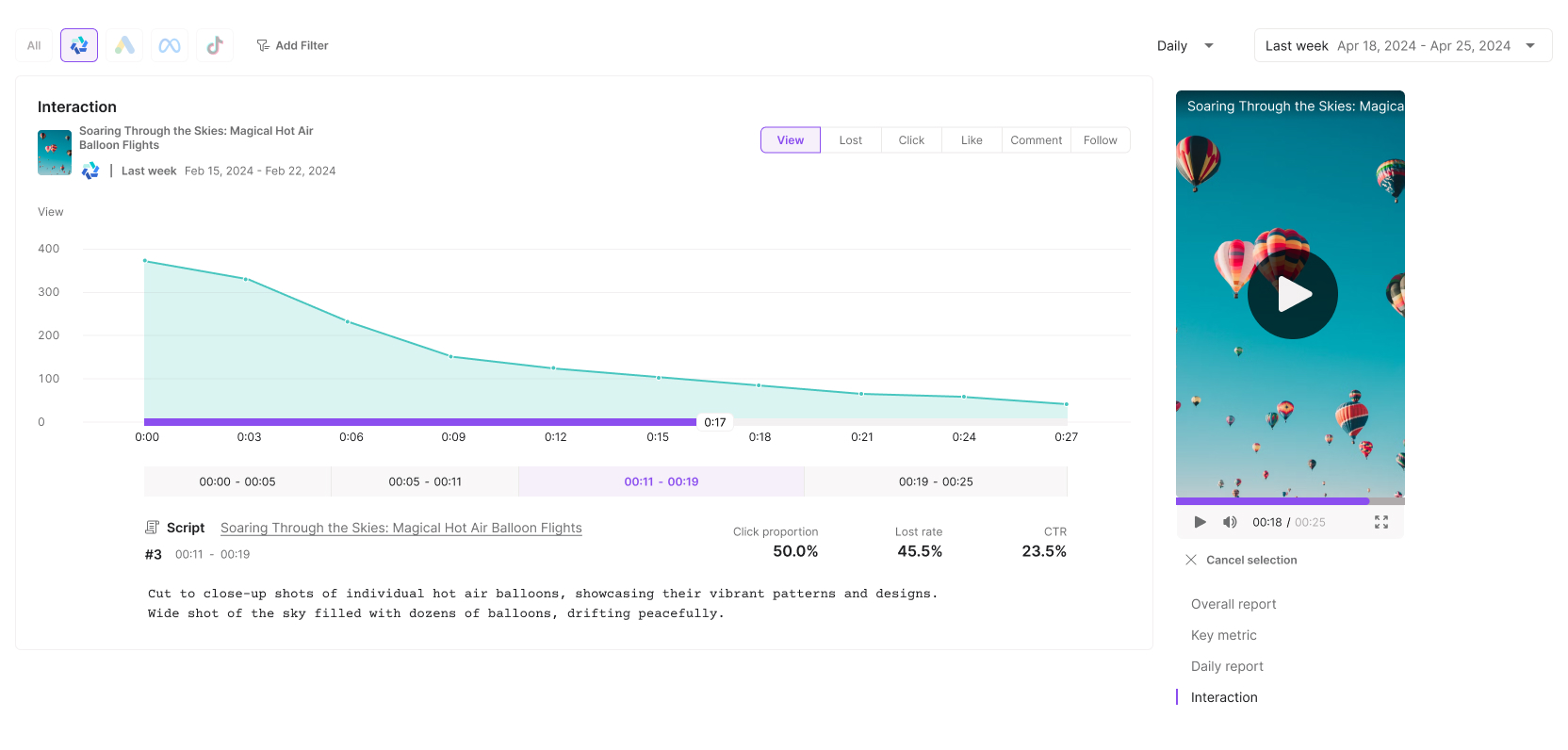Filter by Meta platform icon

pyautogui.click(x=170, y=45)
